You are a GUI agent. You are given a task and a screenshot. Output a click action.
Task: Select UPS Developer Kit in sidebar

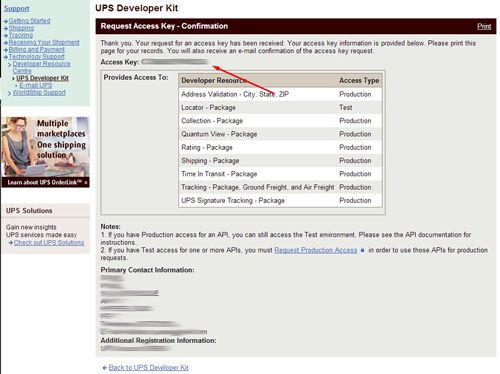42,78
